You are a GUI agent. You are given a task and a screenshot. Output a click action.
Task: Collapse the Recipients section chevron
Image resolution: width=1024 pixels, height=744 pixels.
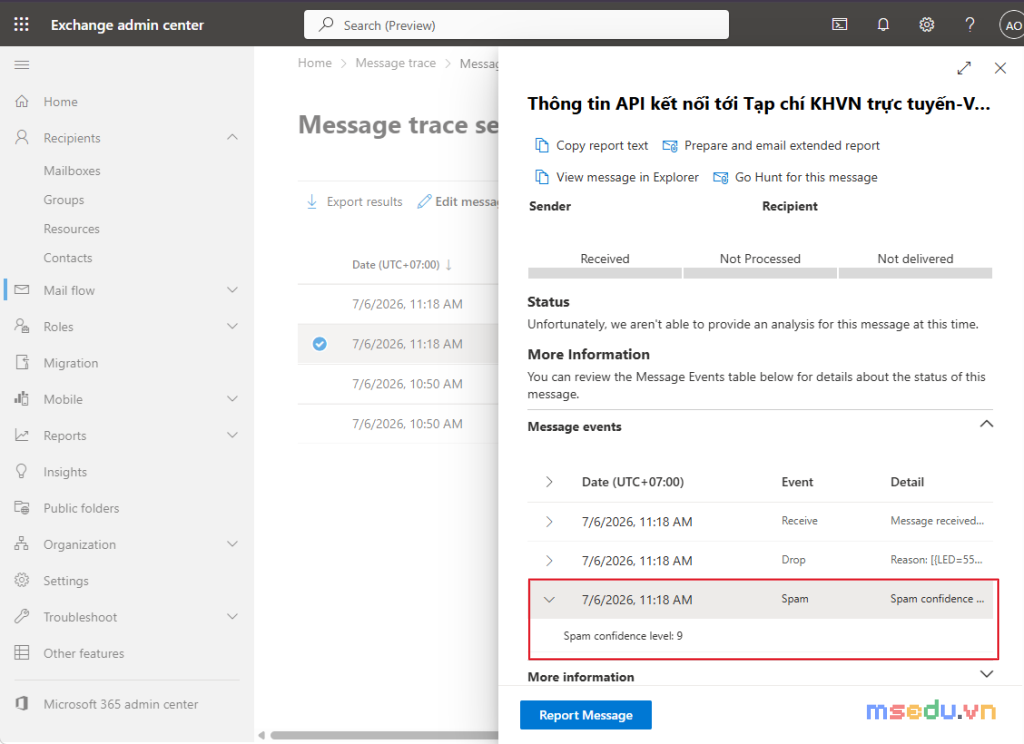point(232,137)
